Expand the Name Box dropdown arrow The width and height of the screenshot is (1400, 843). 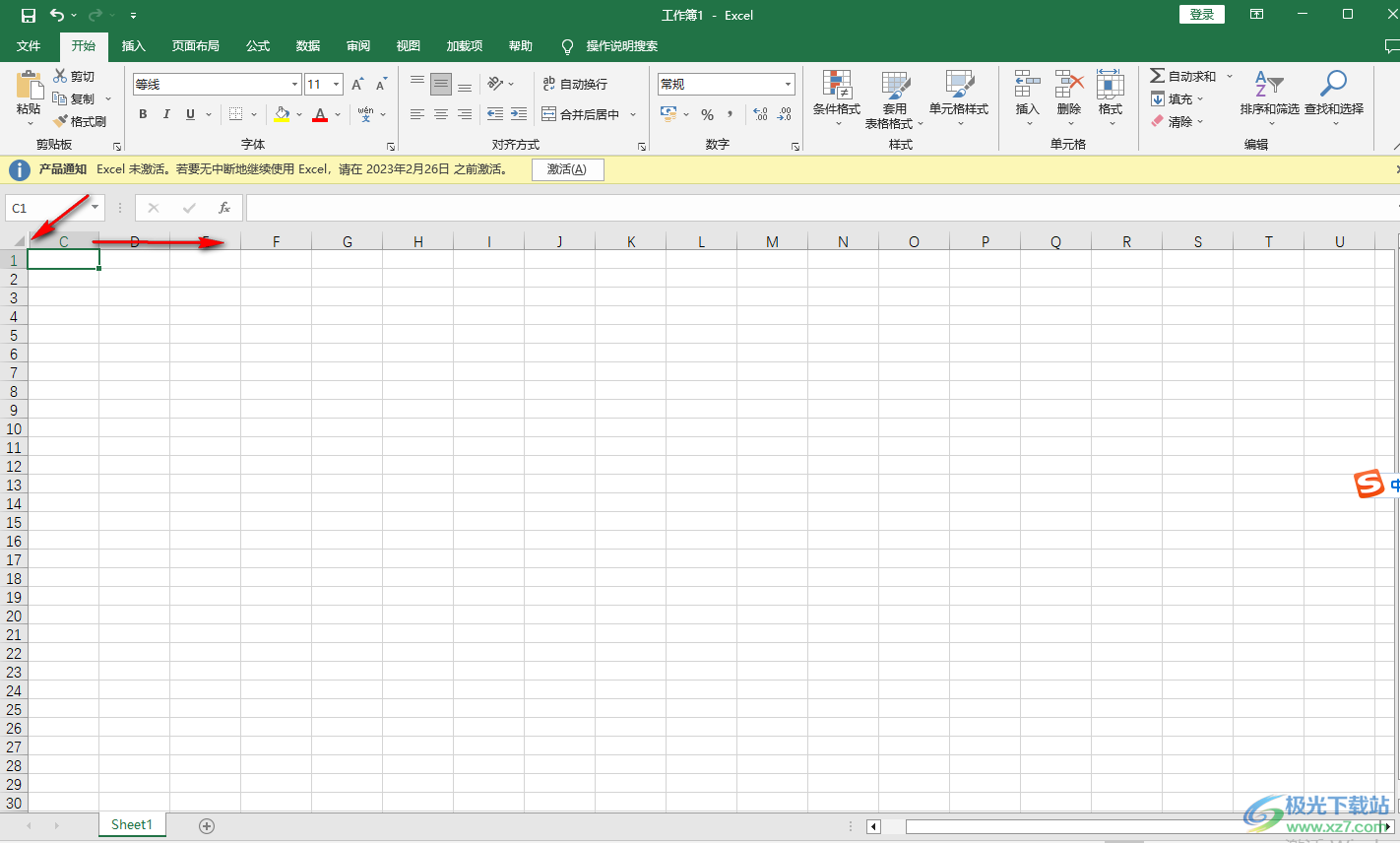coord(95,208)
